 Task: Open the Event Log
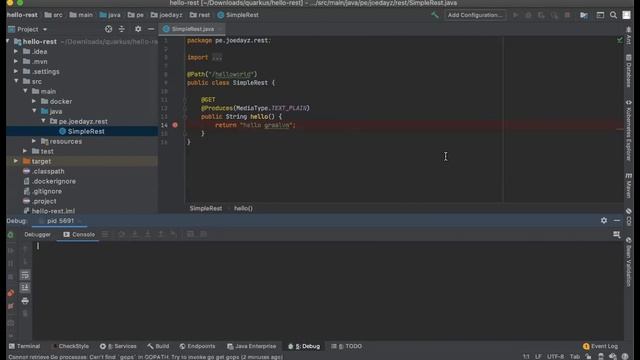[600, 346]
